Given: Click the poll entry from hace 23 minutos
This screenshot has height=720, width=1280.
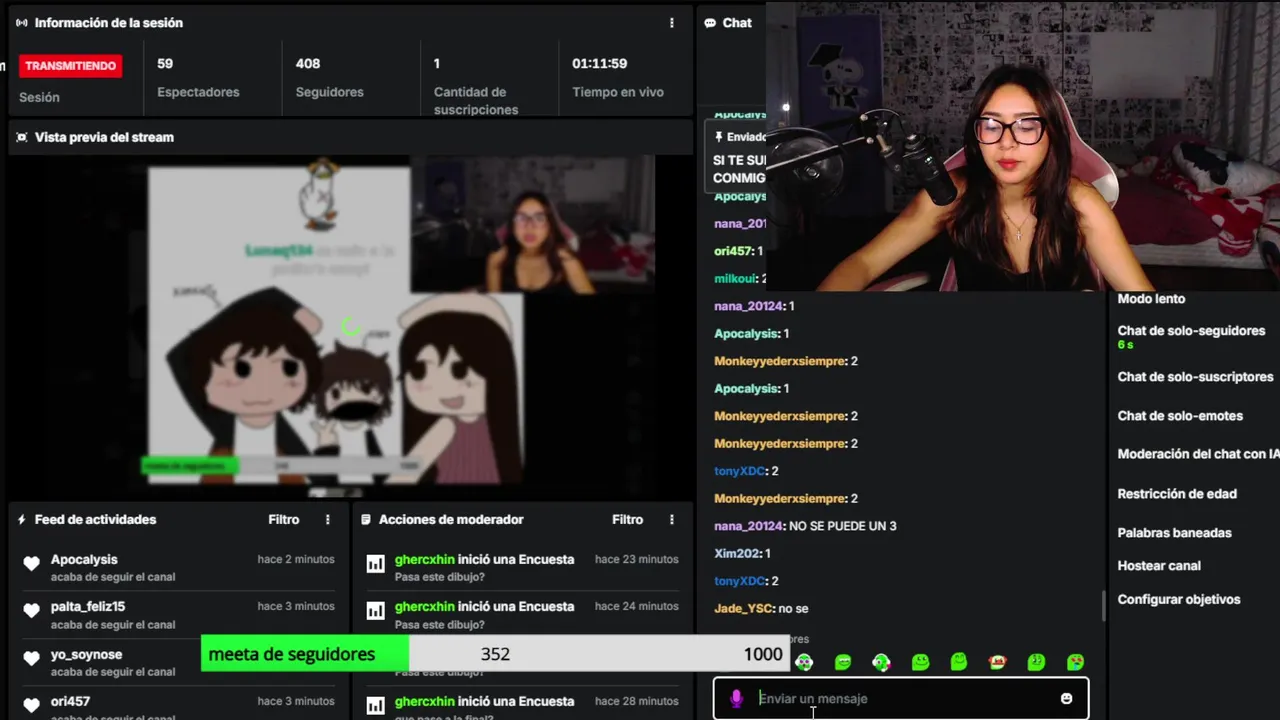Looking at the screenshot, I should pos(523,567).
